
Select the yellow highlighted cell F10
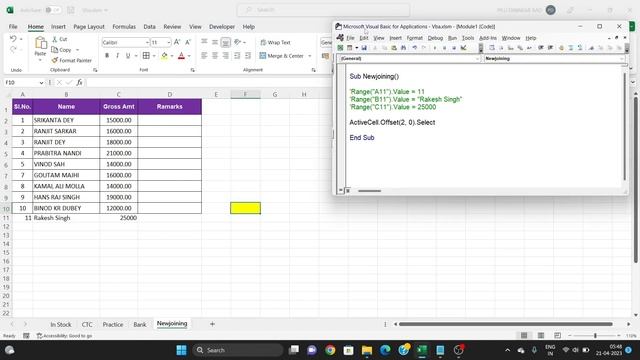click(245, 208)
